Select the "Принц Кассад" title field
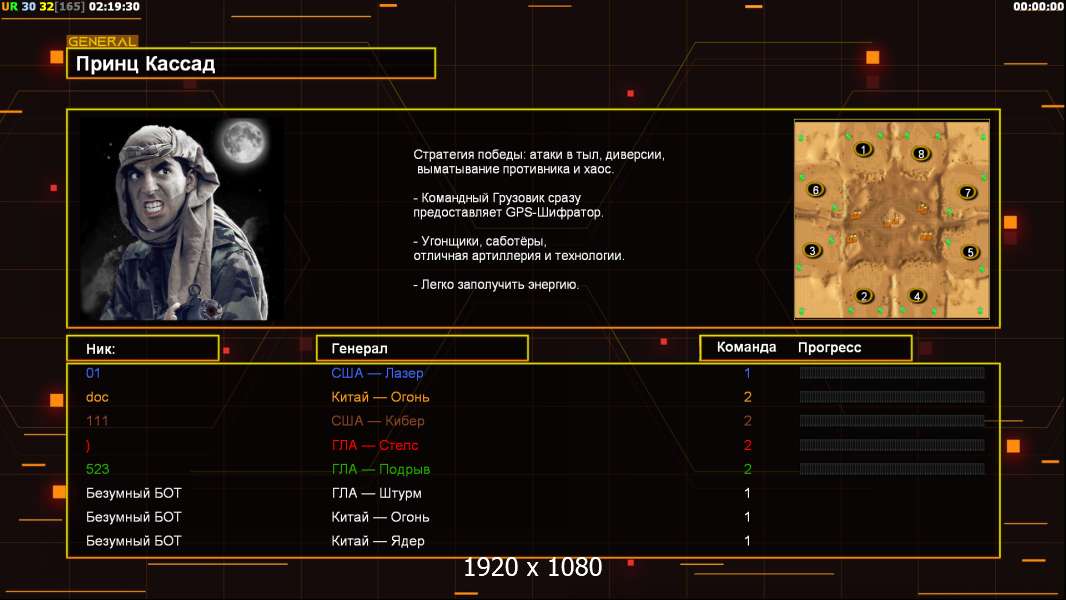Image resolution: width=1066 pixels, height=600 pixels. coord(251,64)
